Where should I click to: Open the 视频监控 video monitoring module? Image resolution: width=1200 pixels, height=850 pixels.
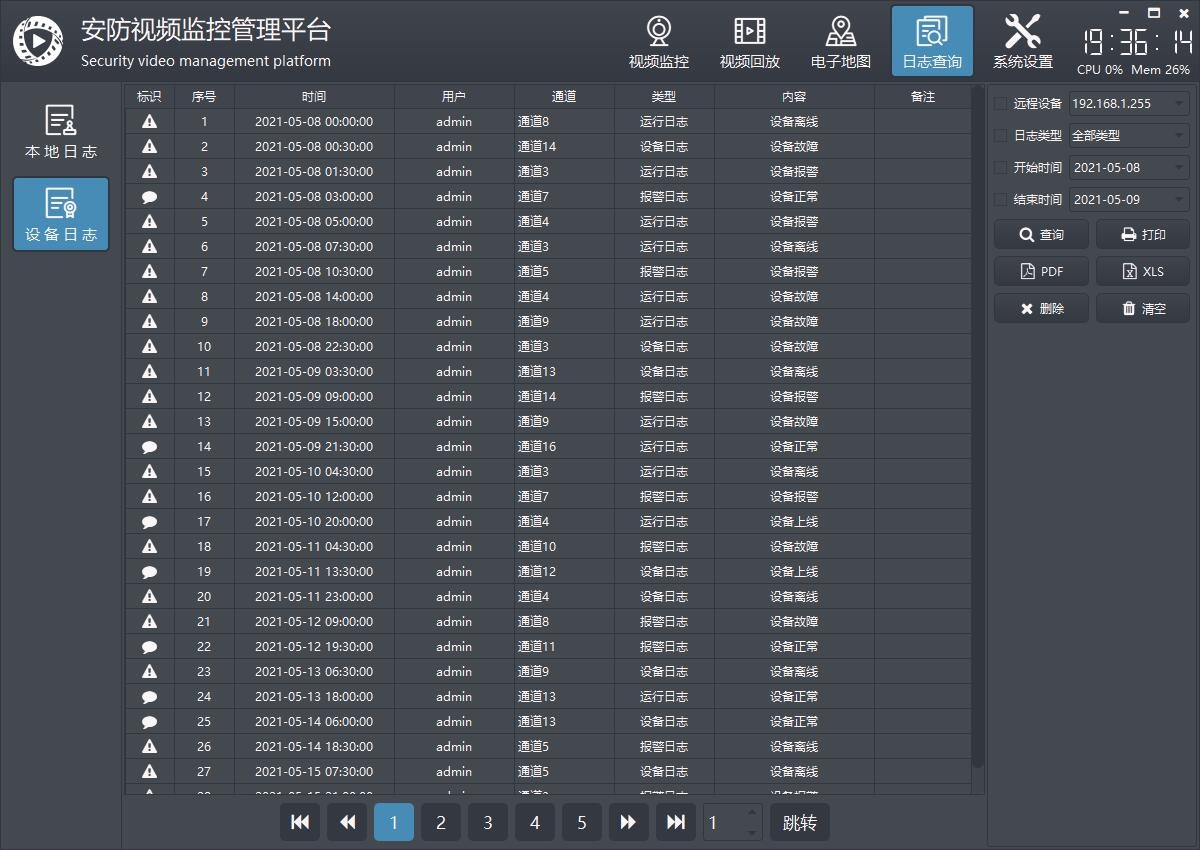click(658, 42)
